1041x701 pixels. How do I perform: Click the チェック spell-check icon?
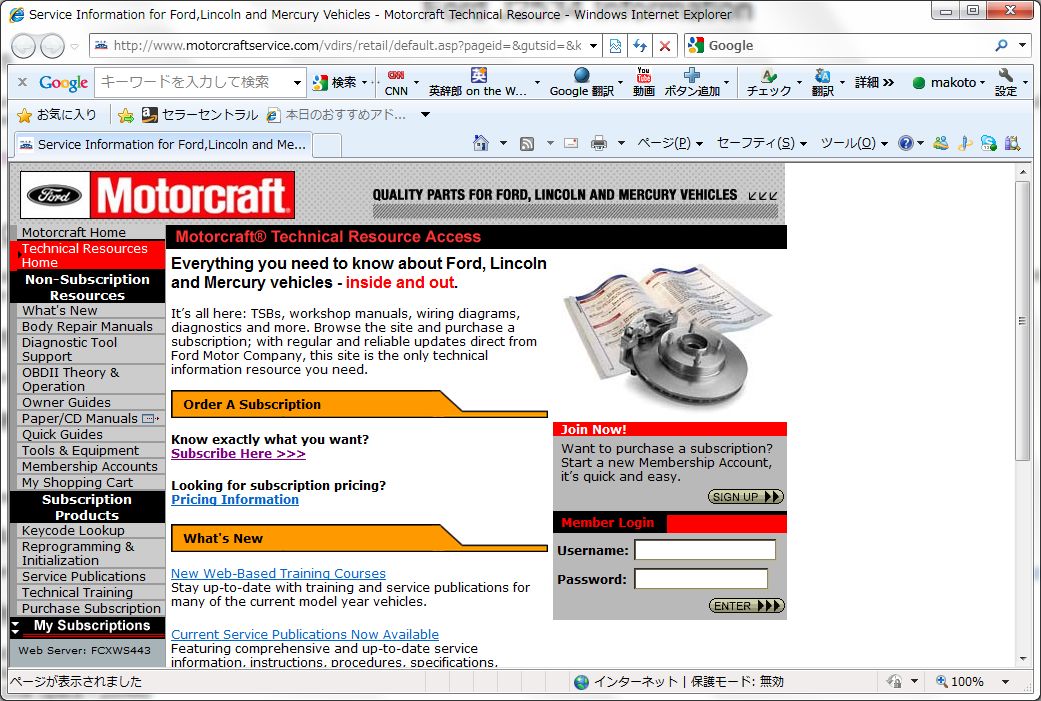click(x=768, y=75)
